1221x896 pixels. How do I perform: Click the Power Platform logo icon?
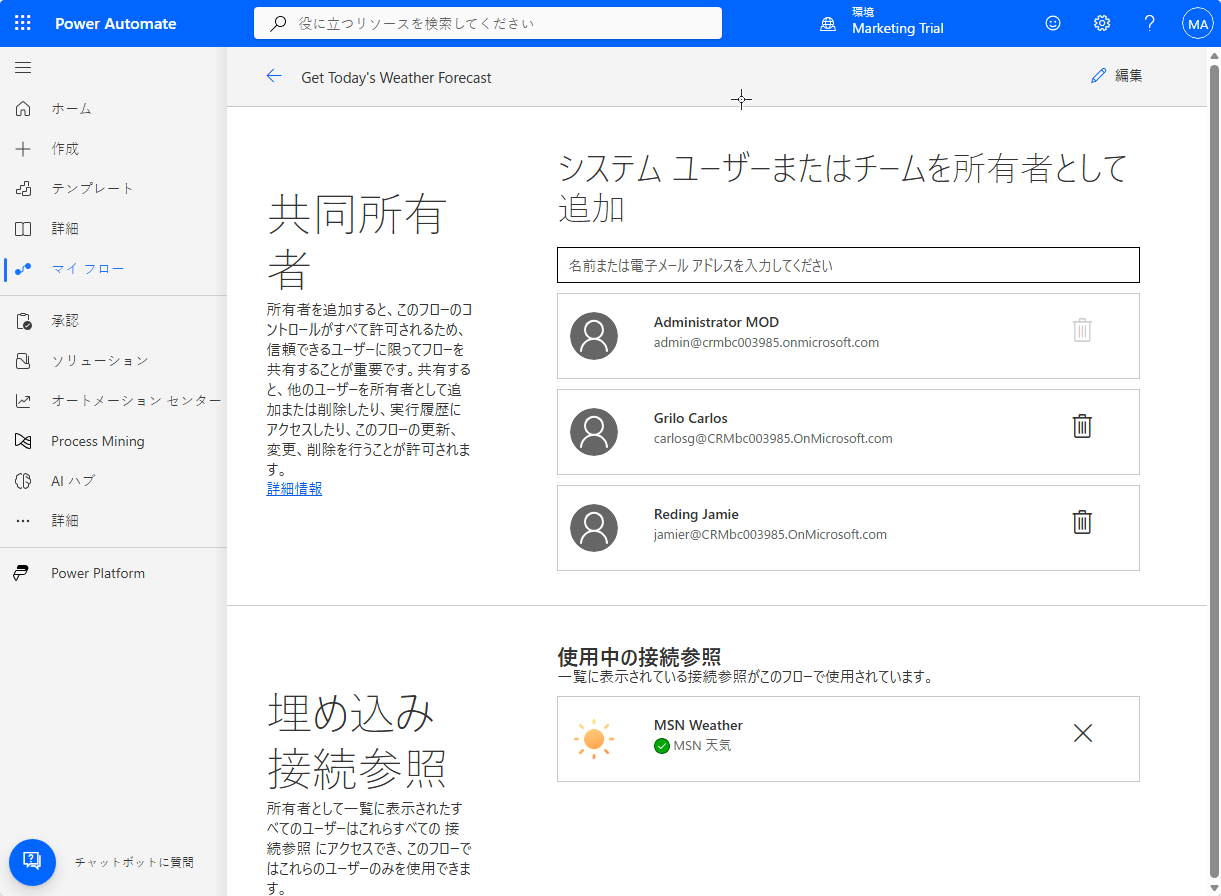[22, 573]
